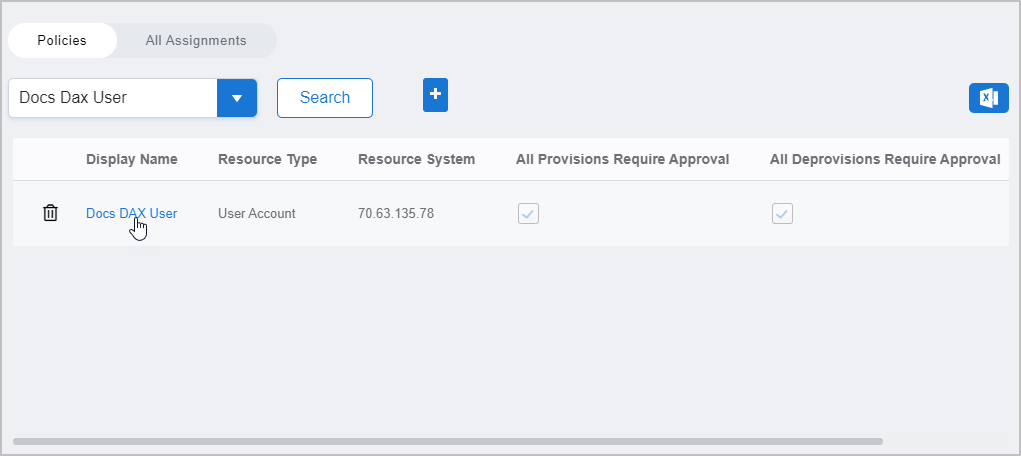This screenshot has width=1021, height=456.
Task: Open the All Assignments tab
Action: coord(196,41)
